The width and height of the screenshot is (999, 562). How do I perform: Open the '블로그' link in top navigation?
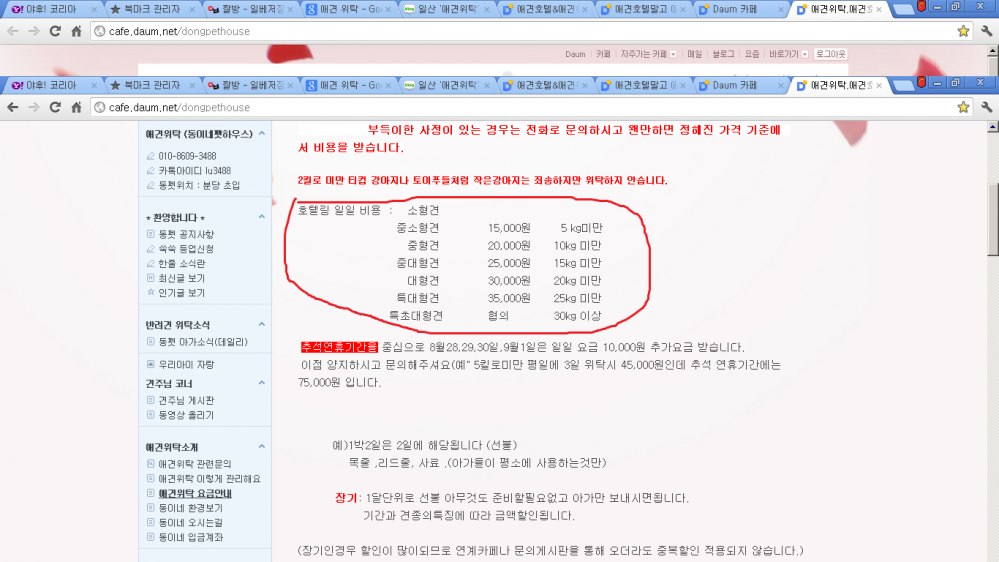[723, 54]
